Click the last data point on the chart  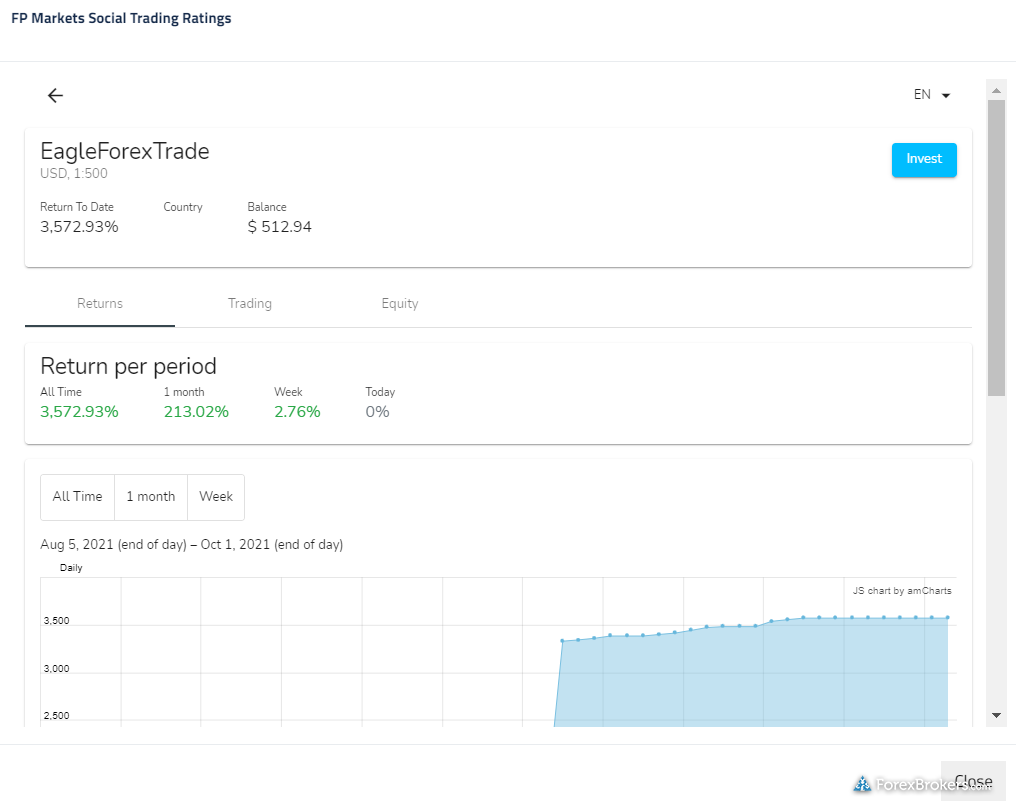(x=948, y=618)
